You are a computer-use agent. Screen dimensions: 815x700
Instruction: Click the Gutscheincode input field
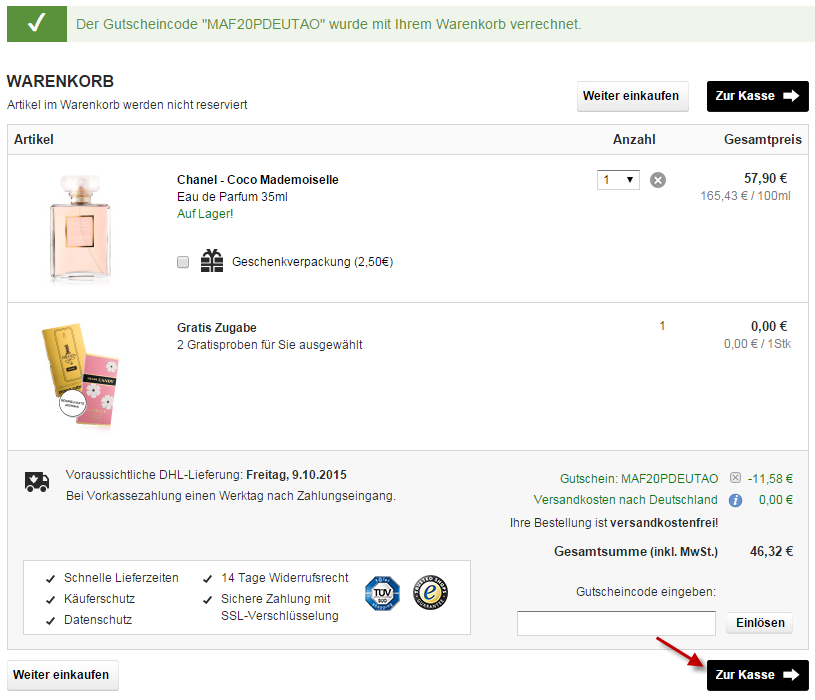(x=616, y=623)
